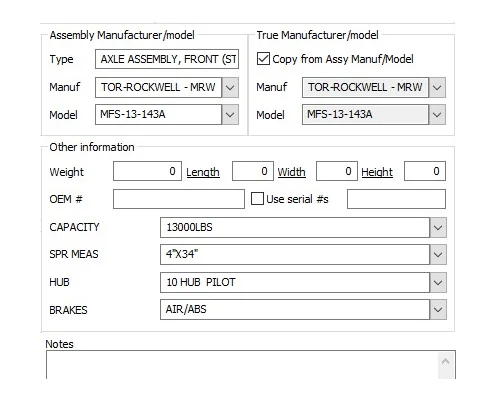
Task: Open the True Model dropdown arrow
Action: pyautogui.click(x=437, y=115)
